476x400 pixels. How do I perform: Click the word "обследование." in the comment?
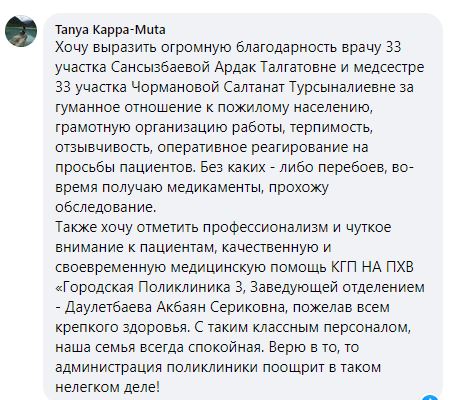[x=106, y=208]
